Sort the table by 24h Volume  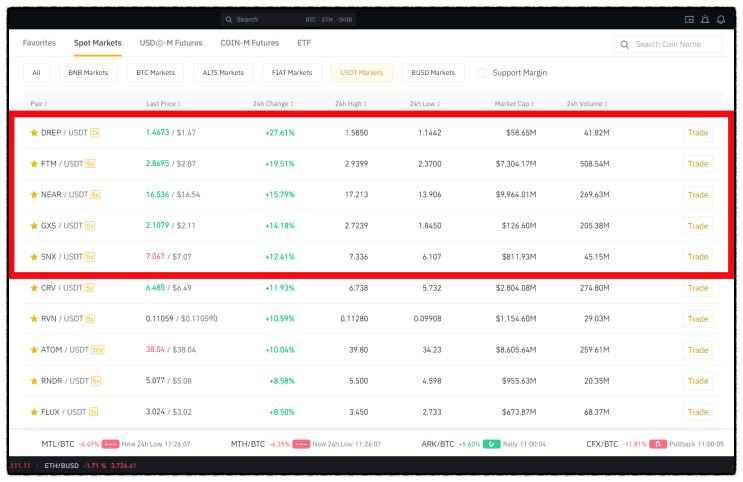[x=587, y=104]
